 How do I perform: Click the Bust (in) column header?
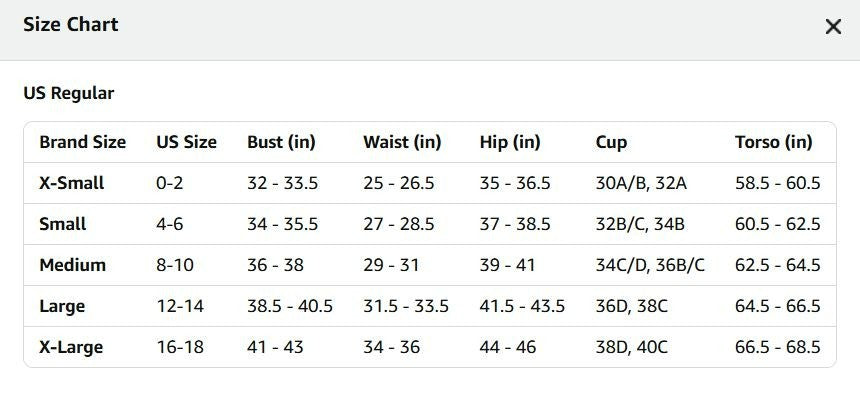pyautogui.click(x=281, y=142)
